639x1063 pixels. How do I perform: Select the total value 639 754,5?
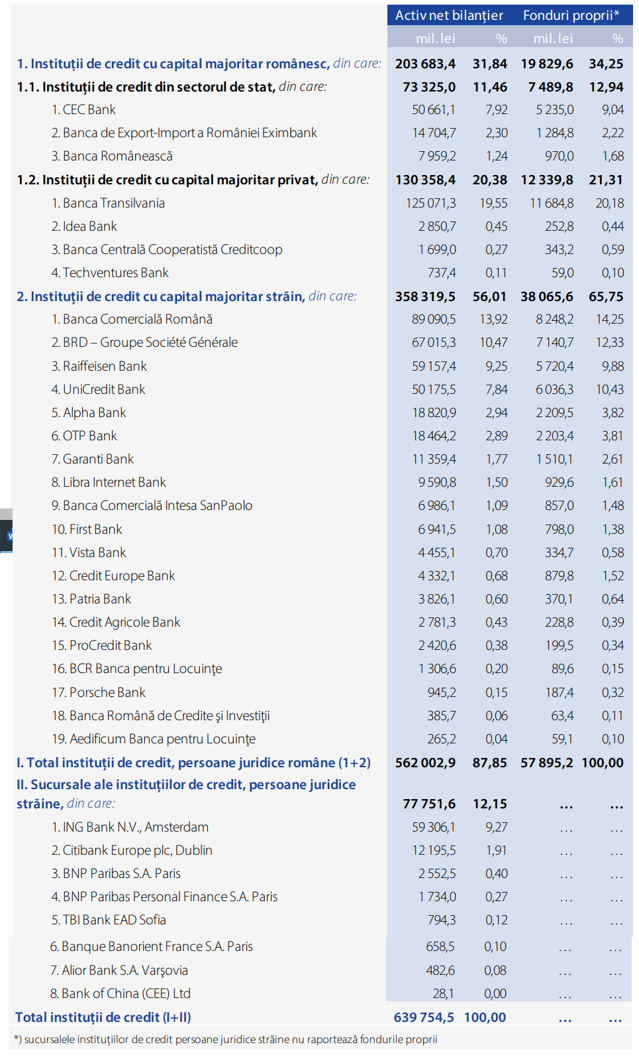click(424, 1017)
